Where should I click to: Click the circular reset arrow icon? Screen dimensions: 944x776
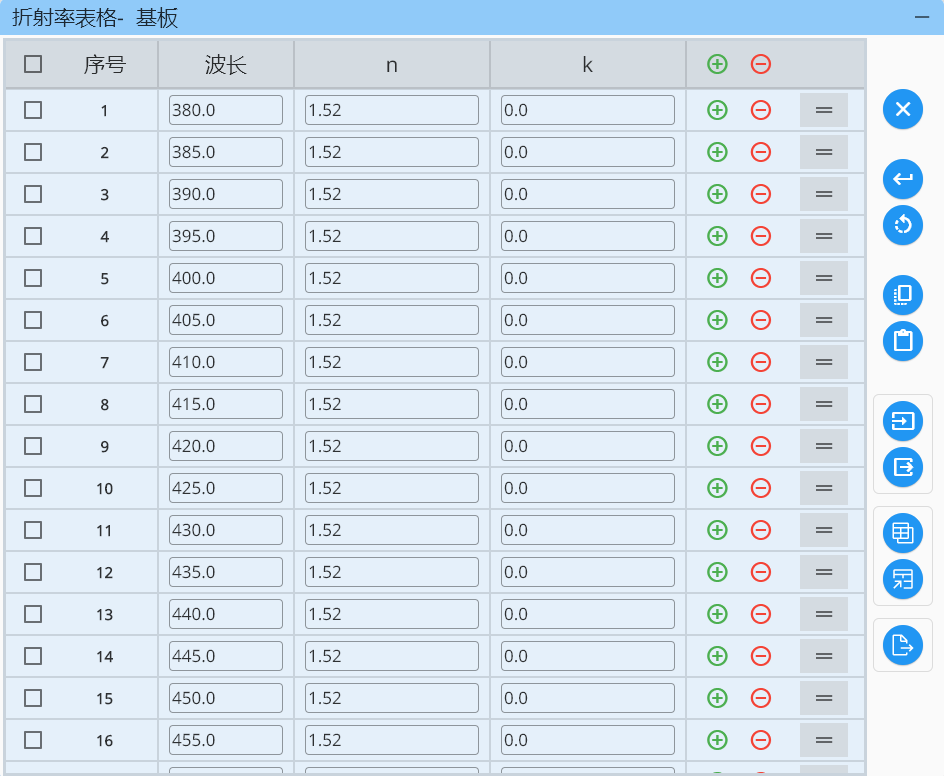[x=903, y=225]
